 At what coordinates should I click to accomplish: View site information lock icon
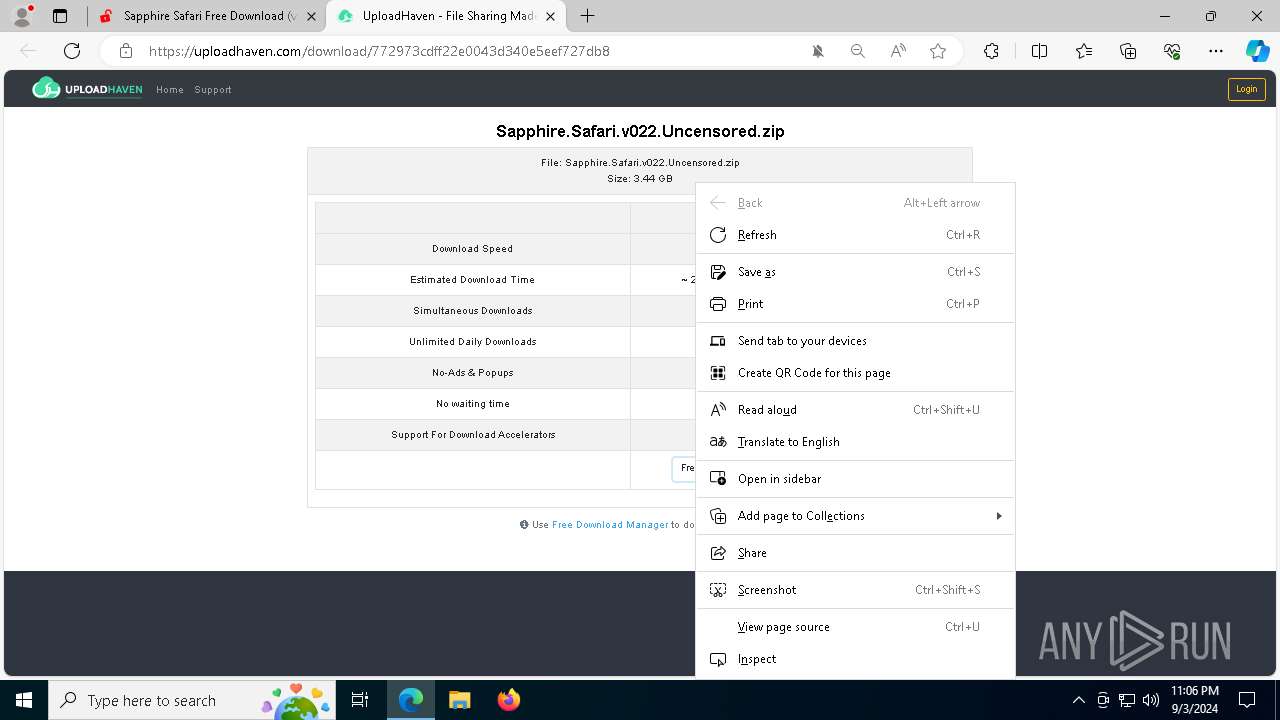click(125, 51)
